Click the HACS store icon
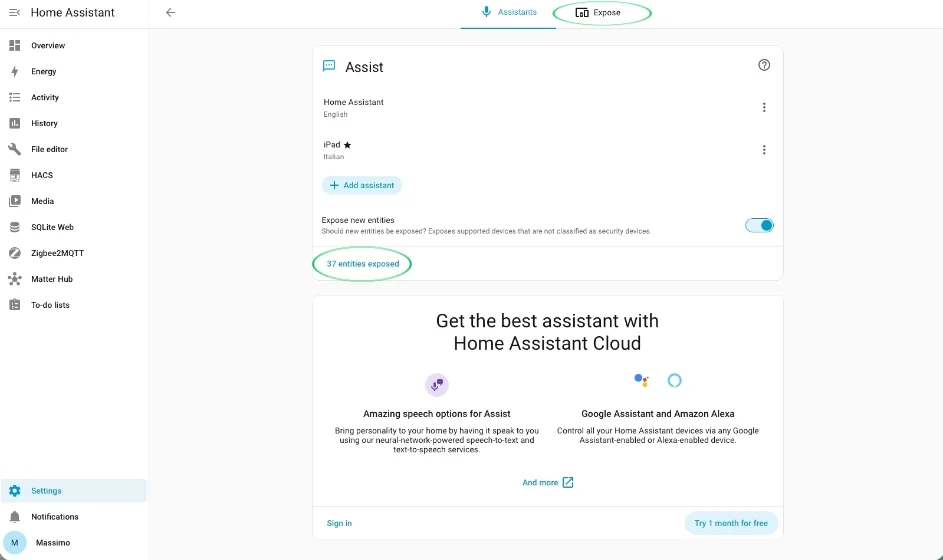This screenshot has width=943, height=560. click(14, 175)
